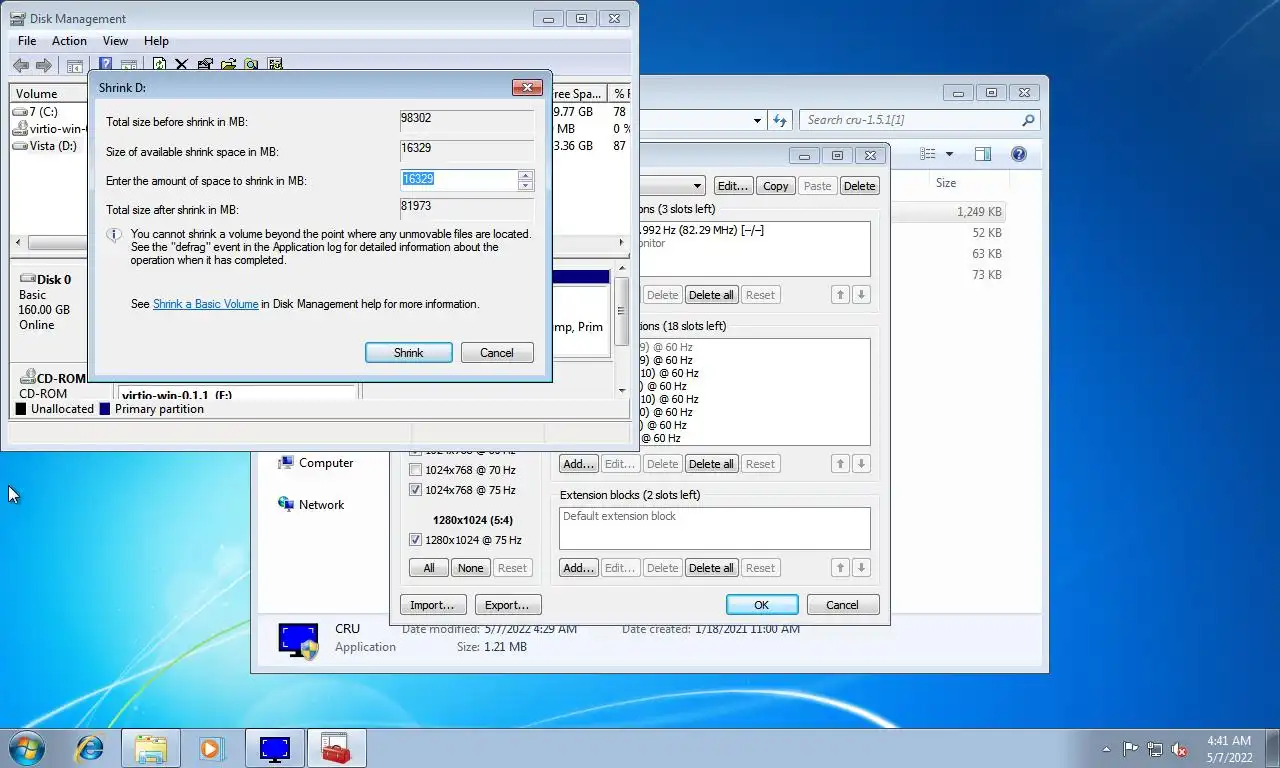Decrease shrink amount with the spinner down arrow

(526, 185)
